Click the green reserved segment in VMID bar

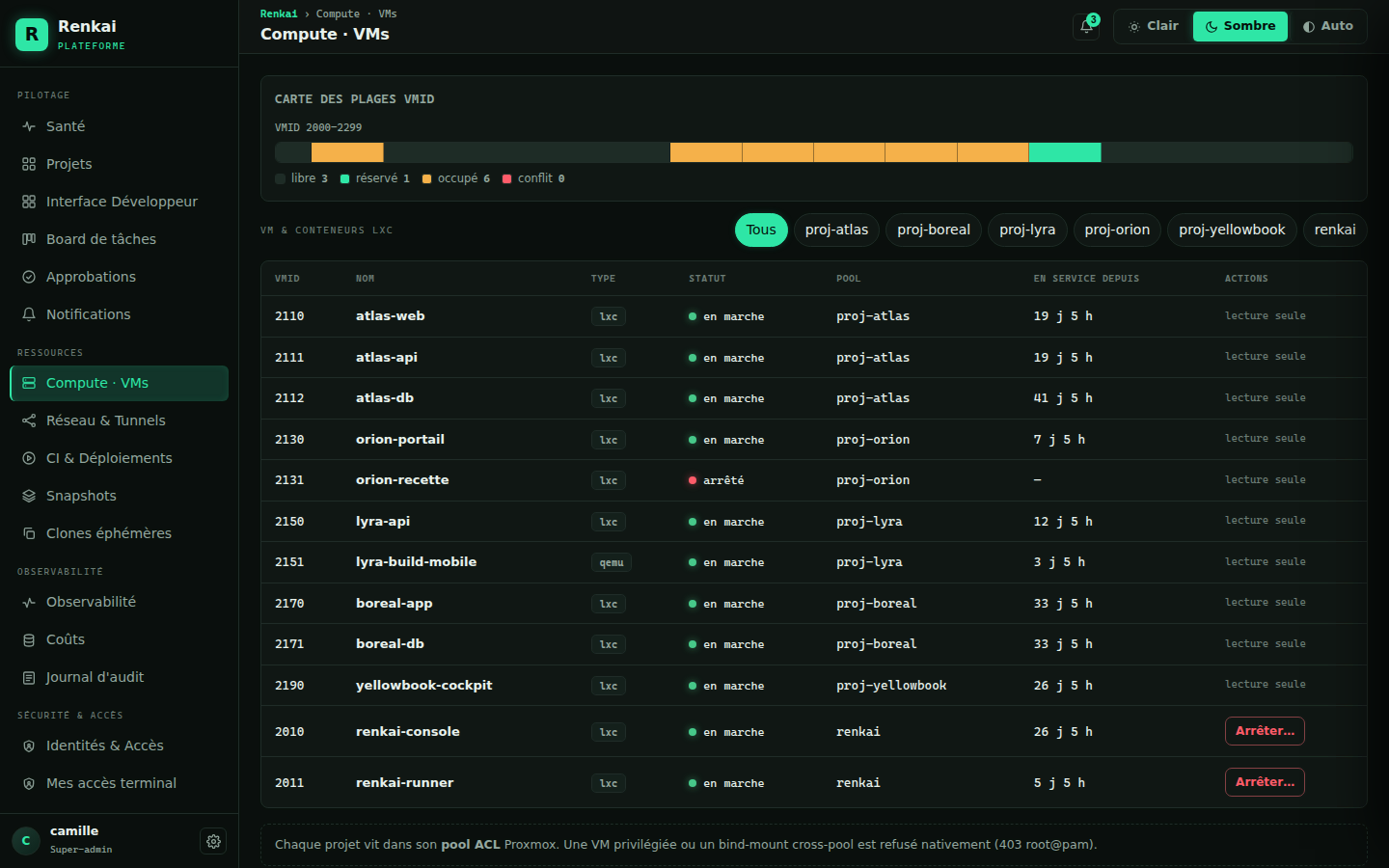[1065, 152]
